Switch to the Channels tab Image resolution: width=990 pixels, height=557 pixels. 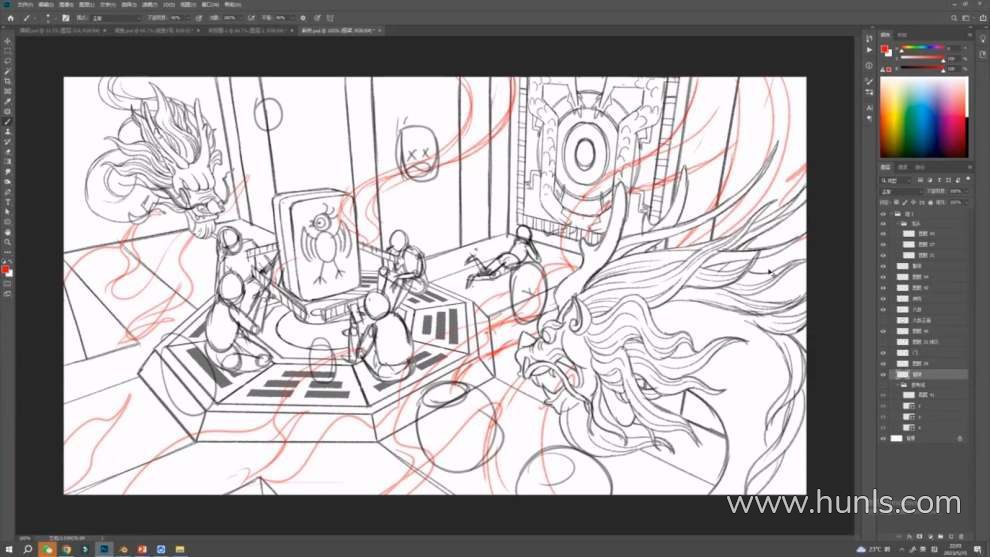tap(903, 167)
